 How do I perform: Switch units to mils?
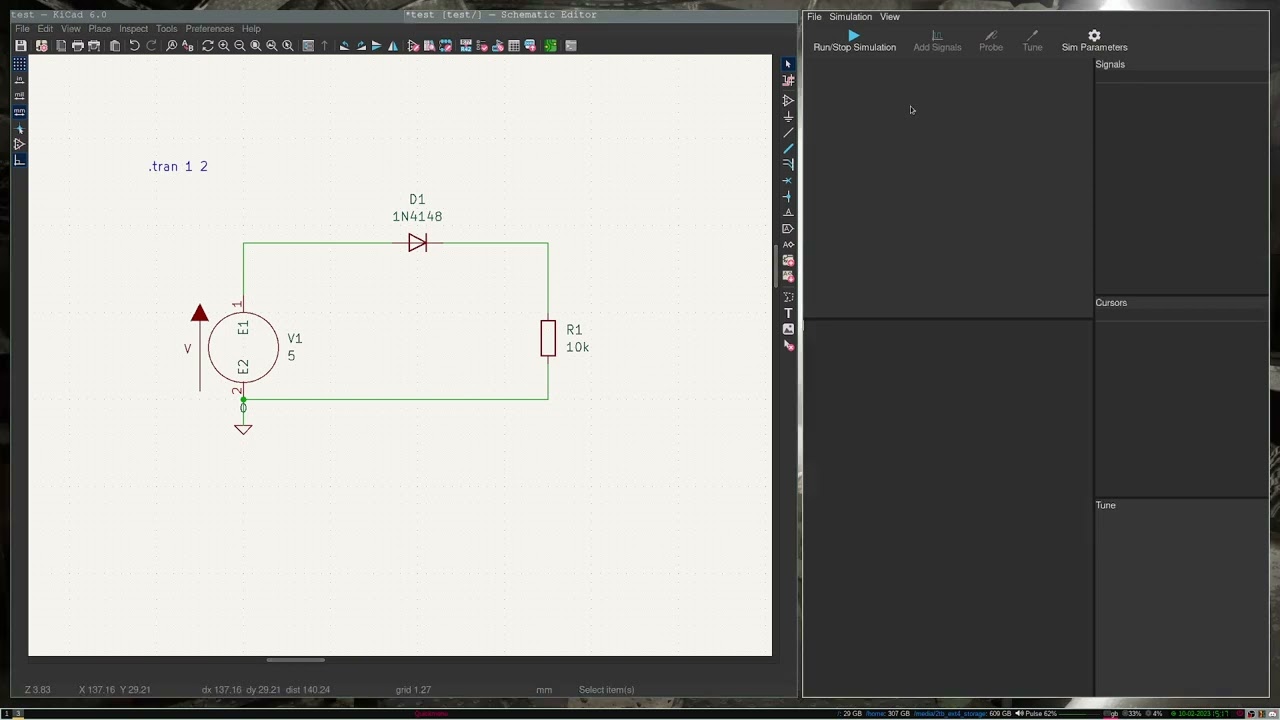click(x=19, y=95)
